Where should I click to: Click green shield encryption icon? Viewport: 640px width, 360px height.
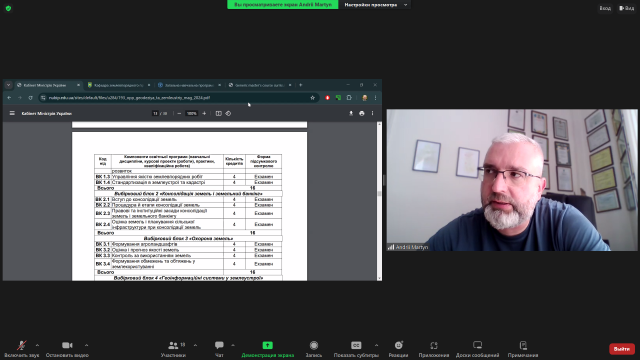(8, 8)
